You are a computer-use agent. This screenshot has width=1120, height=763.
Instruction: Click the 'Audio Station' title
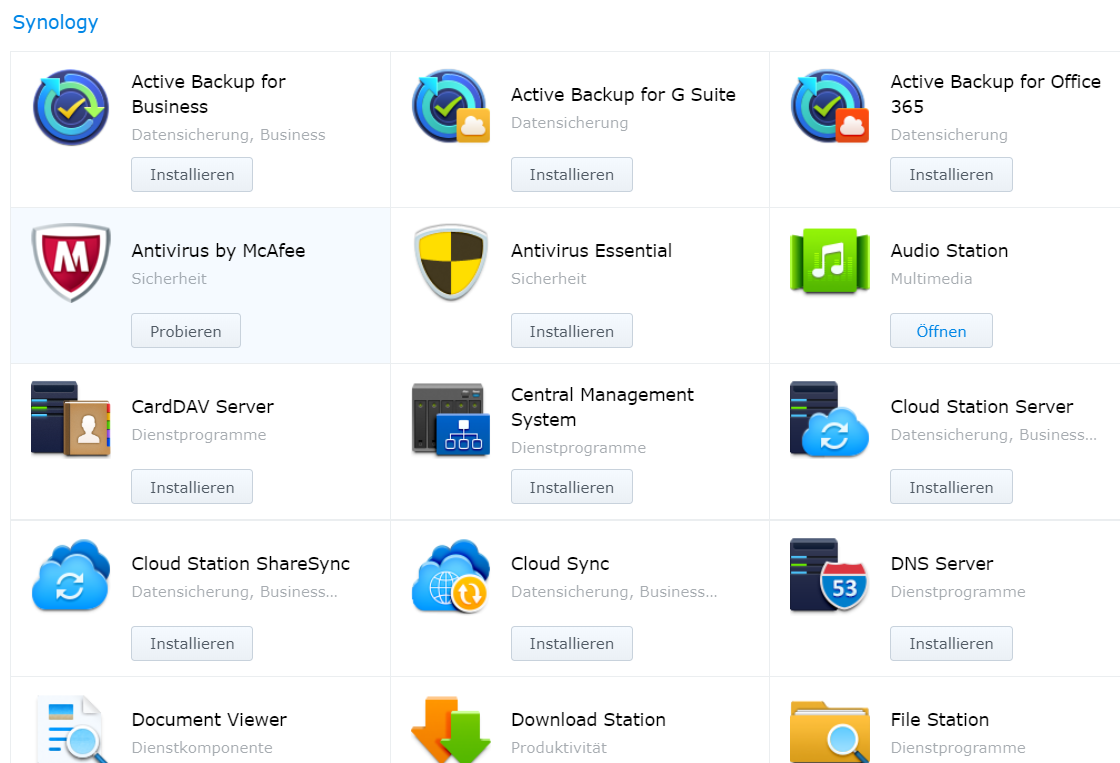[x=949, y=251]
